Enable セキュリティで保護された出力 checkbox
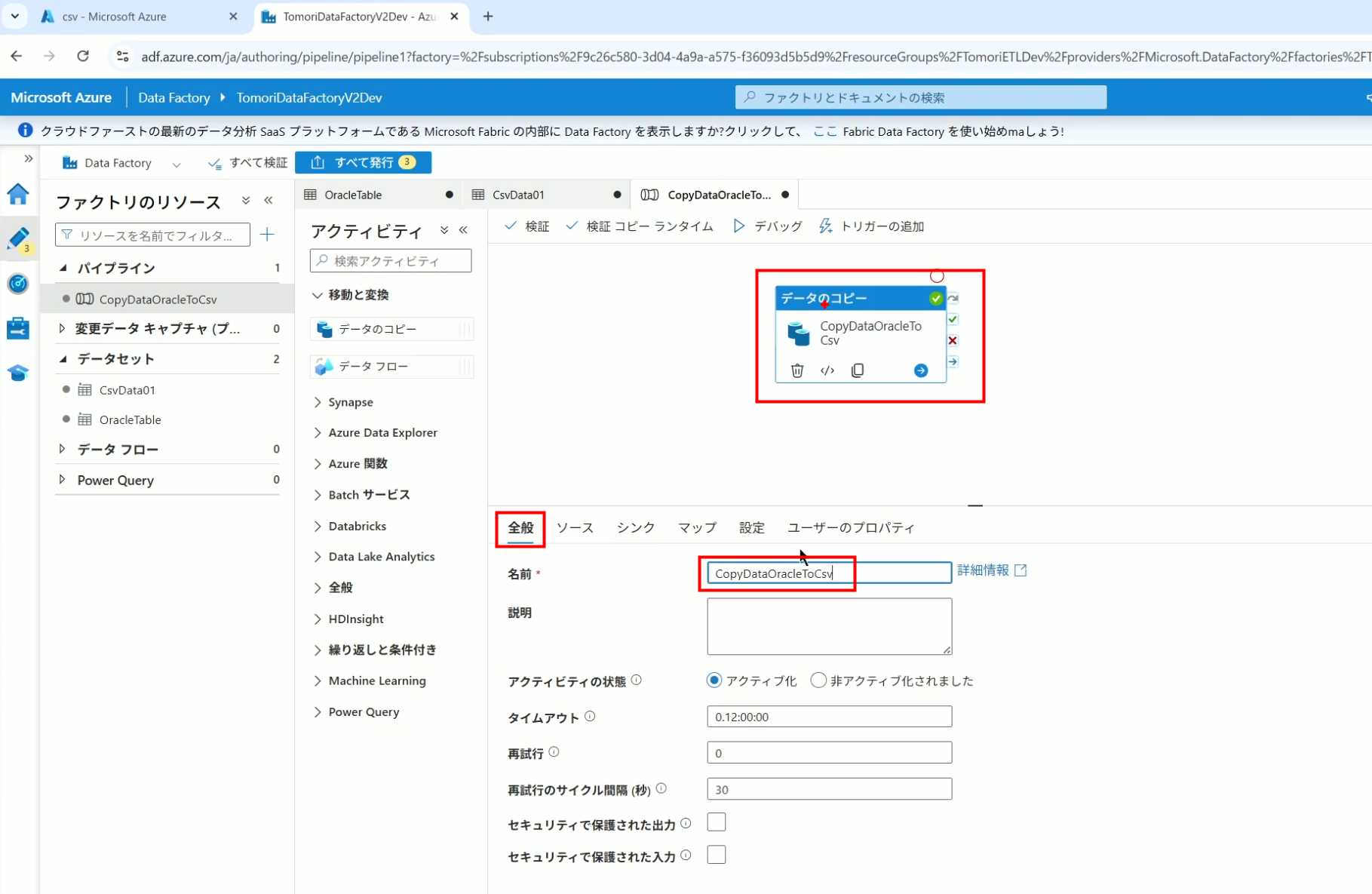1372x894 pixels. pos(717,822)
